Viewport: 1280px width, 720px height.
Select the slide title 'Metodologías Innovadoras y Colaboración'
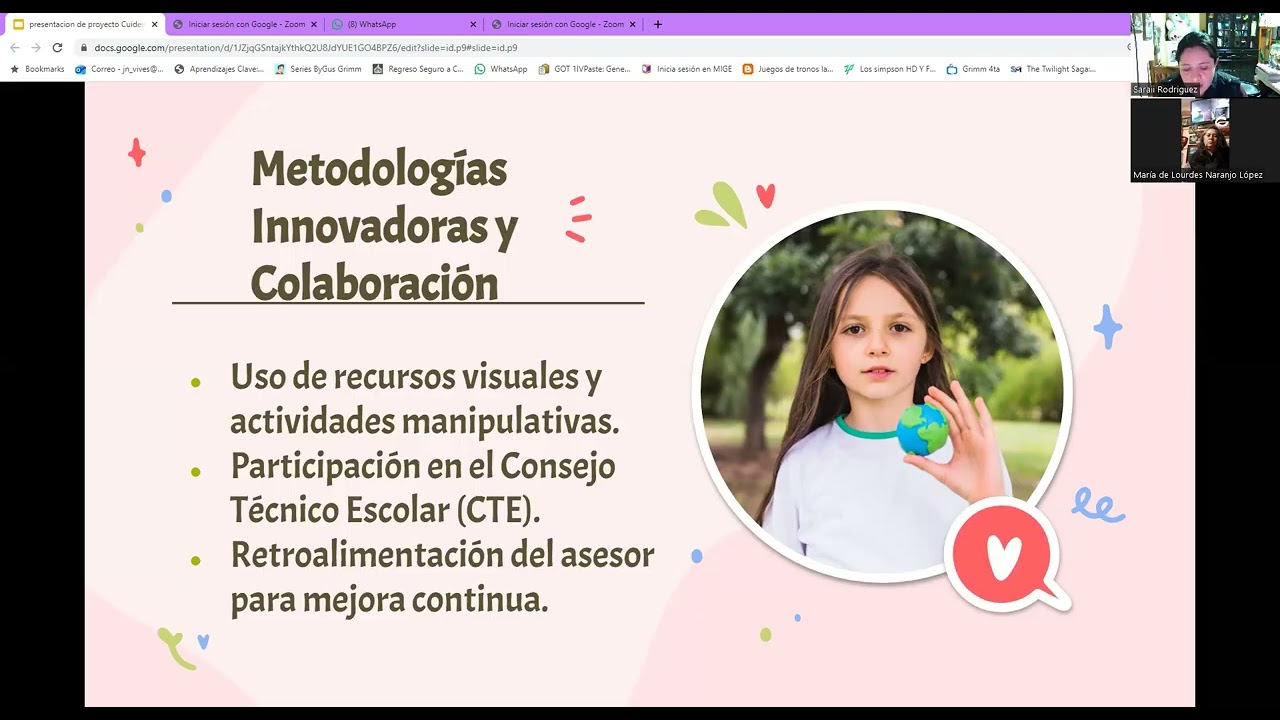coord(384,227)
